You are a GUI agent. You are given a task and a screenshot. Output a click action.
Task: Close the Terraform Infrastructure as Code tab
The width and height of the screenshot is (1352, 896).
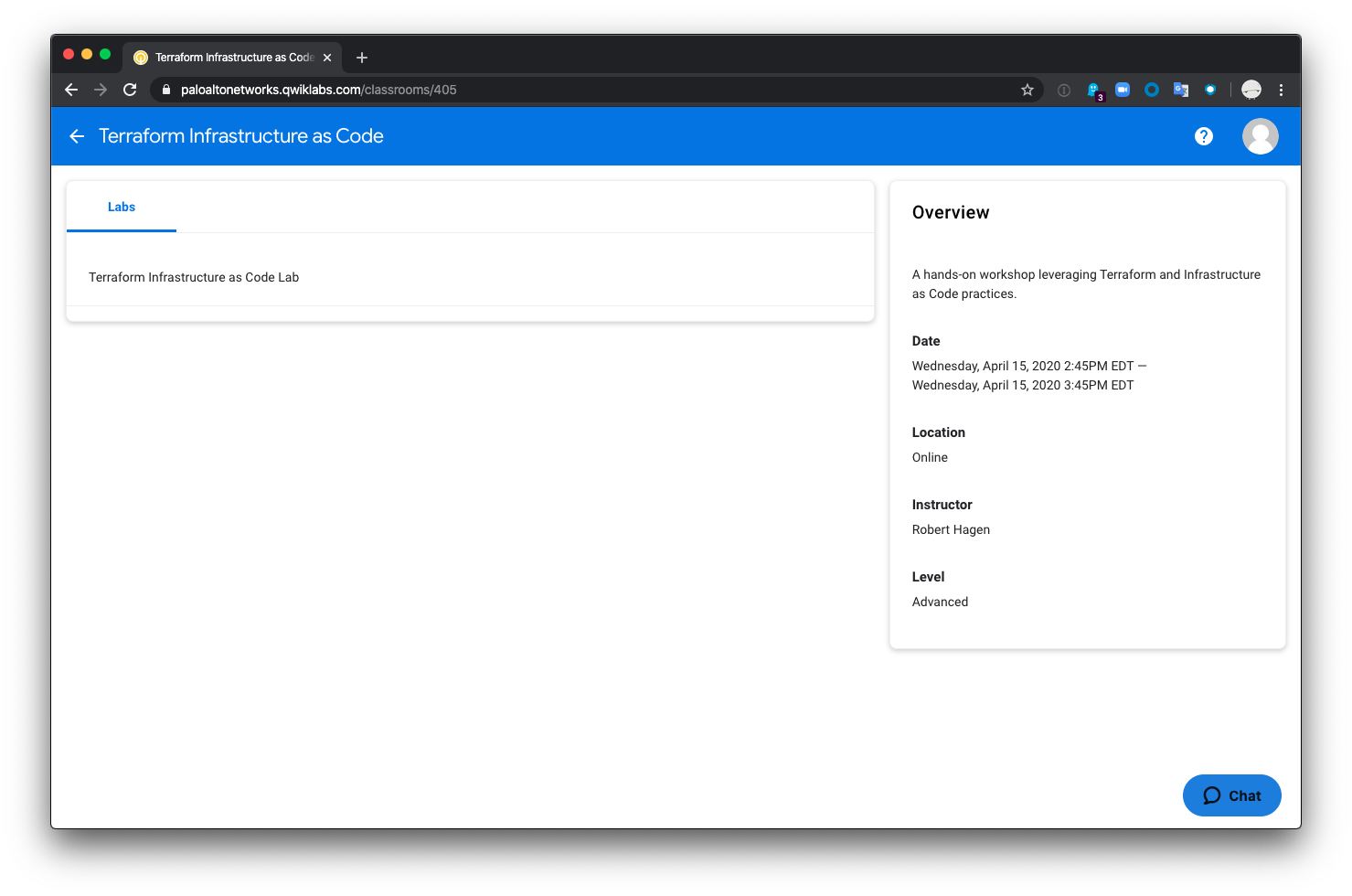click(x=327, y=58)
